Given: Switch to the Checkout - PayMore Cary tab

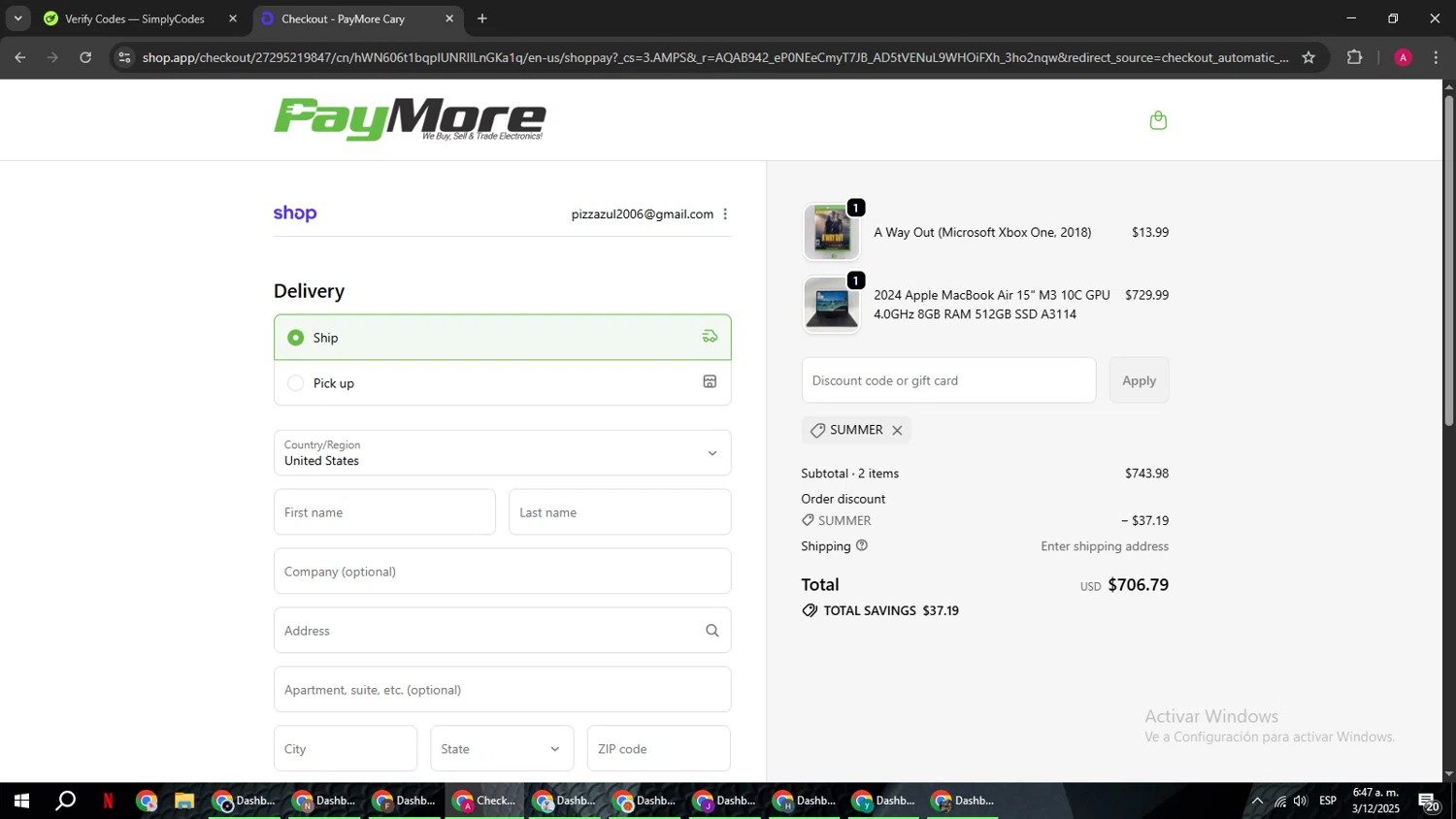Looking at the screenshot, I should tap(357, 18).
